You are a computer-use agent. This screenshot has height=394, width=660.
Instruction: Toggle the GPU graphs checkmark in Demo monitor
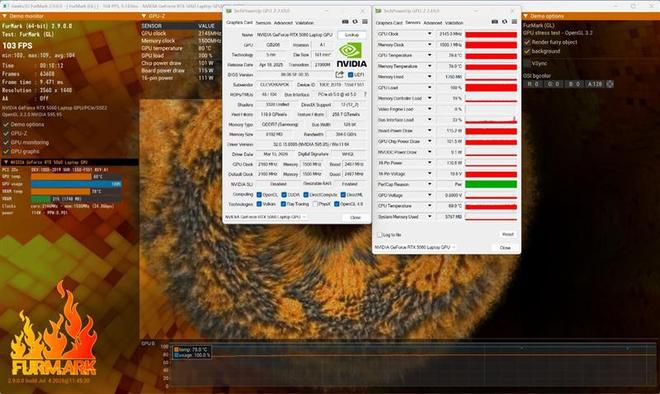tap(6, 151)
